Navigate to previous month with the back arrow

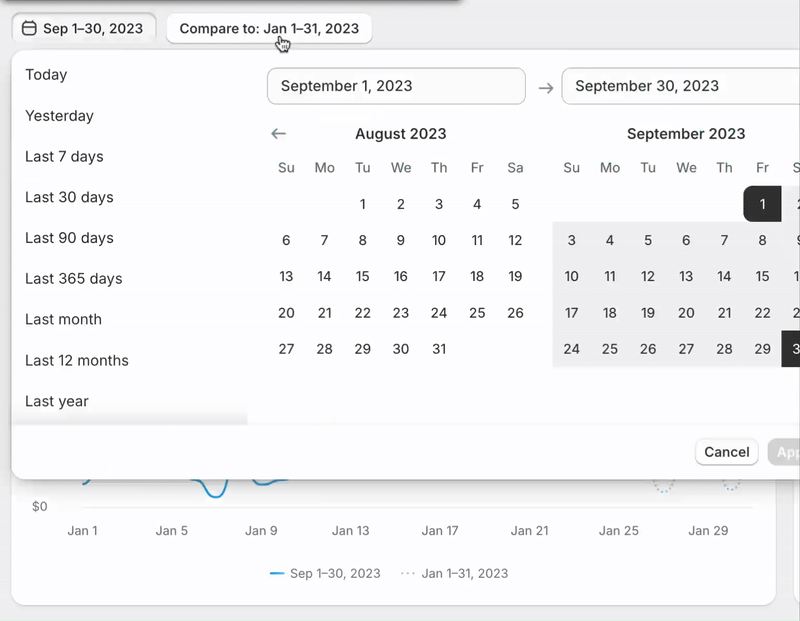point(278,133)
